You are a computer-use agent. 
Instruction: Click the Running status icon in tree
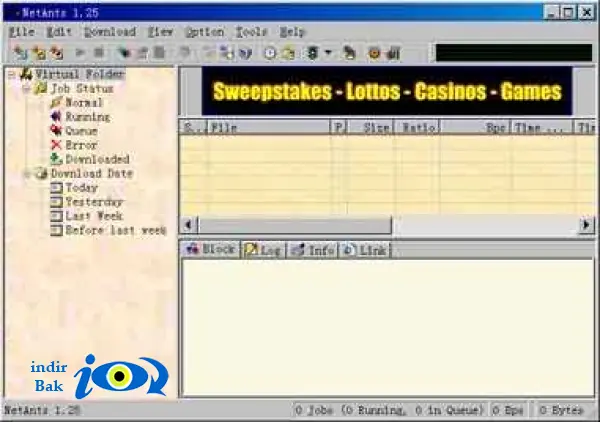pyautogui.click(x=56, y=117)
